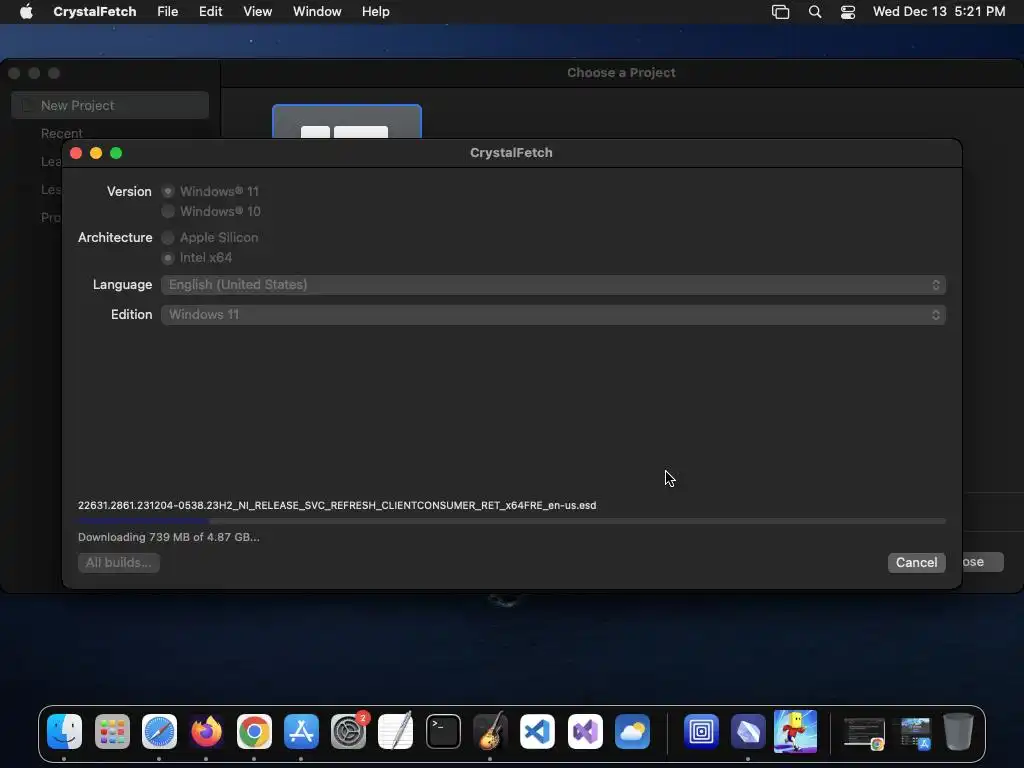Click the download progress bar
Image resolution: width=1024 pixels, height=768 pixels.
click(x=511, y=521)
